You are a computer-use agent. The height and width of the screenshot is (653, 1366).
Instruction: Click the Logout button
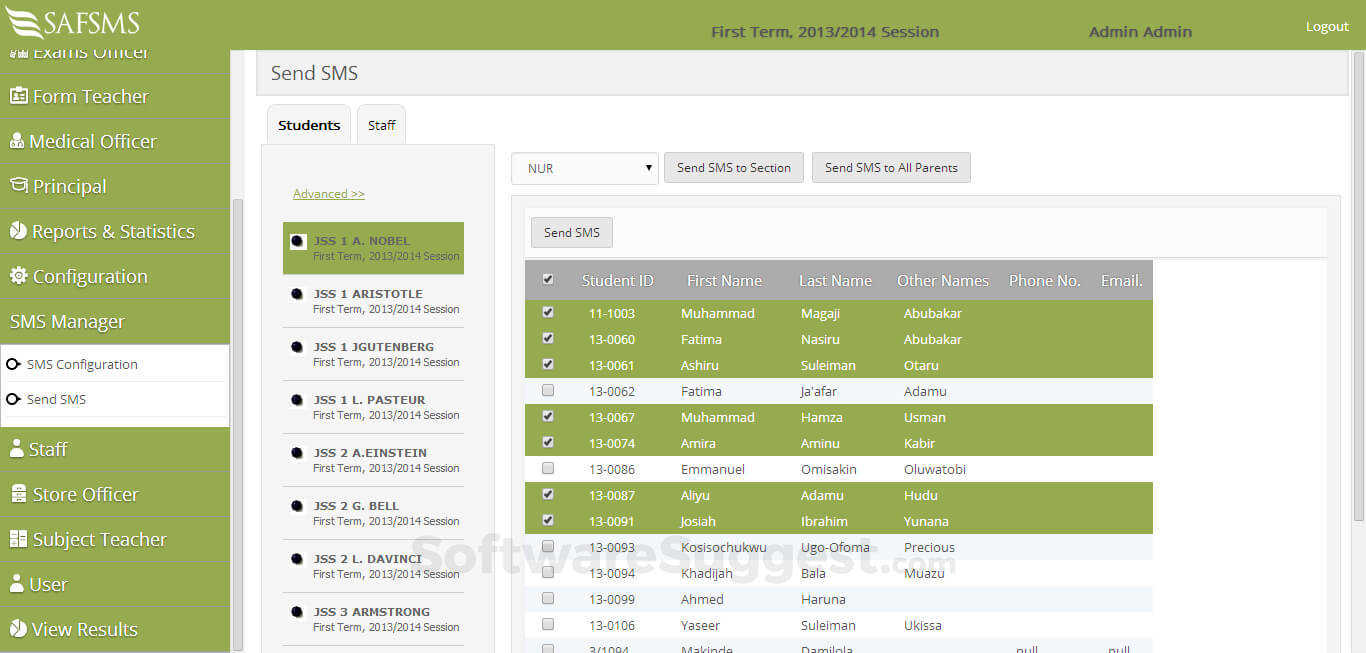click(x=1327, y=25)
